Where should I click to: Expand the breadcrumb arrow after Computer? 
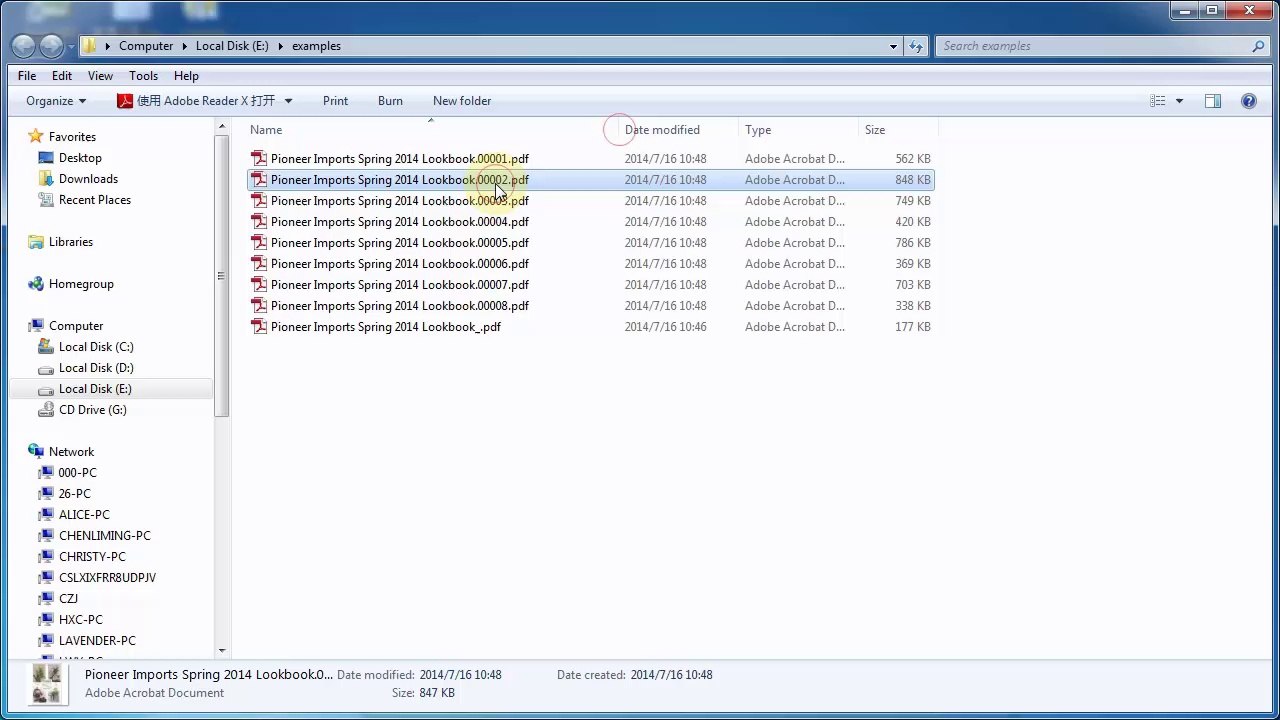[185, 46]
